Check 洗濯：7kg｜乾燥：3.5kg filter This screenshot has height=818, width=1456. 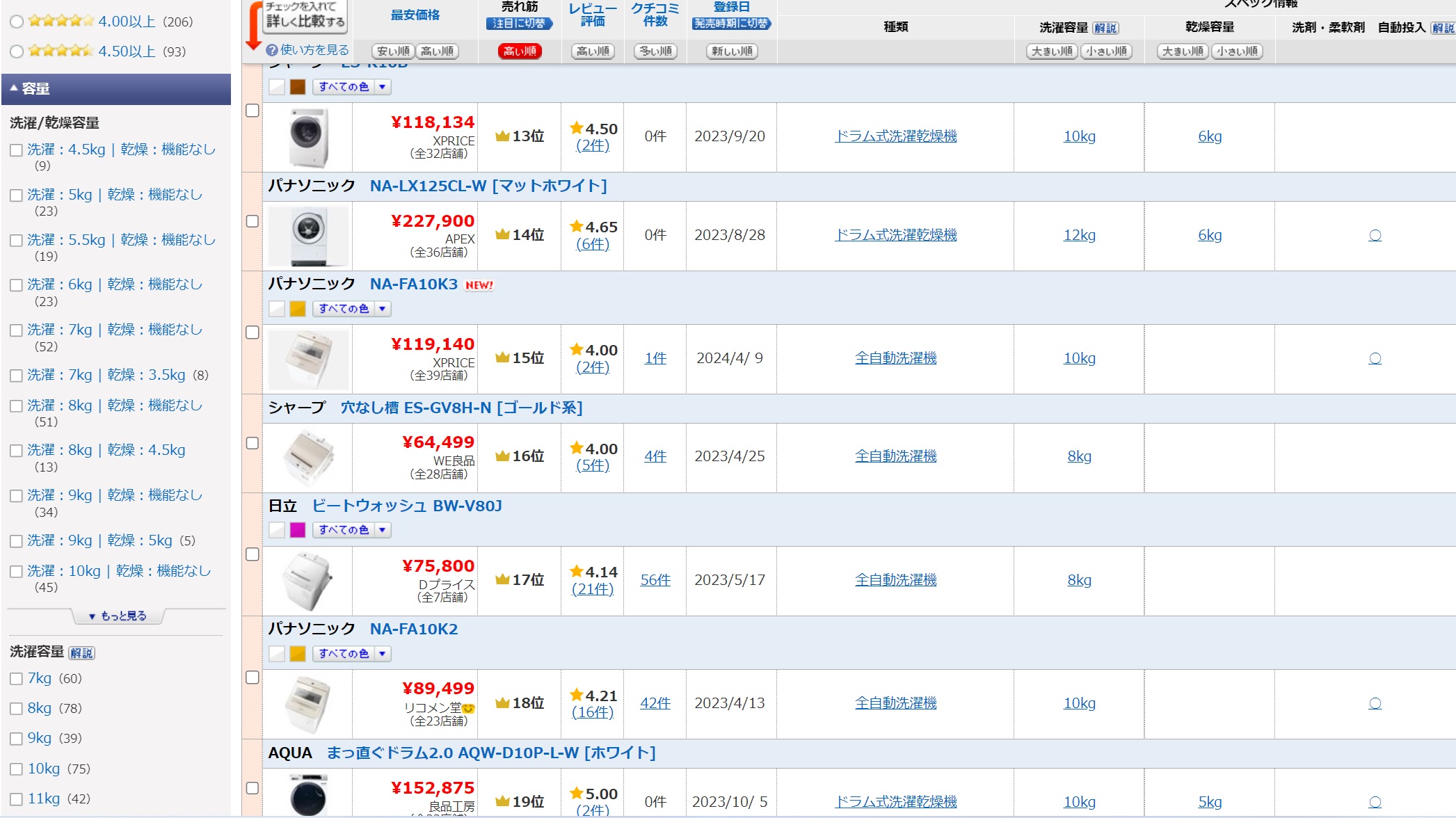pyautogui.click(x=16, y=376)
